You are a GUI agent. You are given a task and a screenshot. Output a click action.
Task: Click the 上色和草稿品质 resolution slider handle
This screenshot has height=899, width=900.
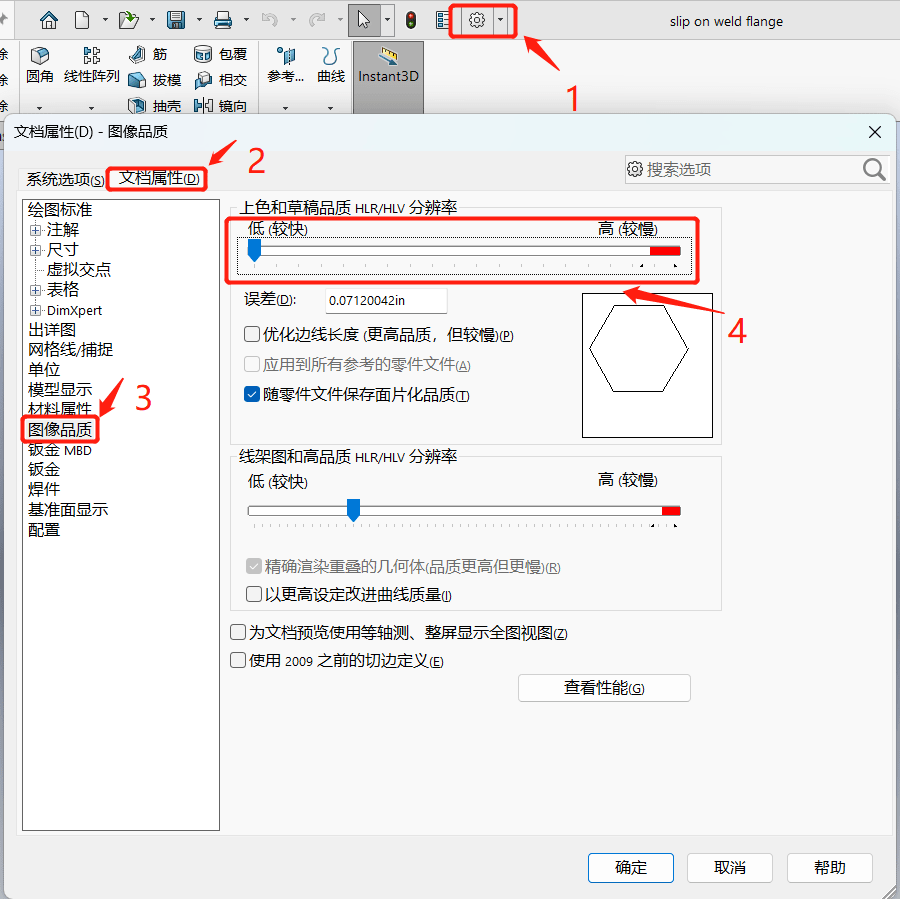[254, 250]
